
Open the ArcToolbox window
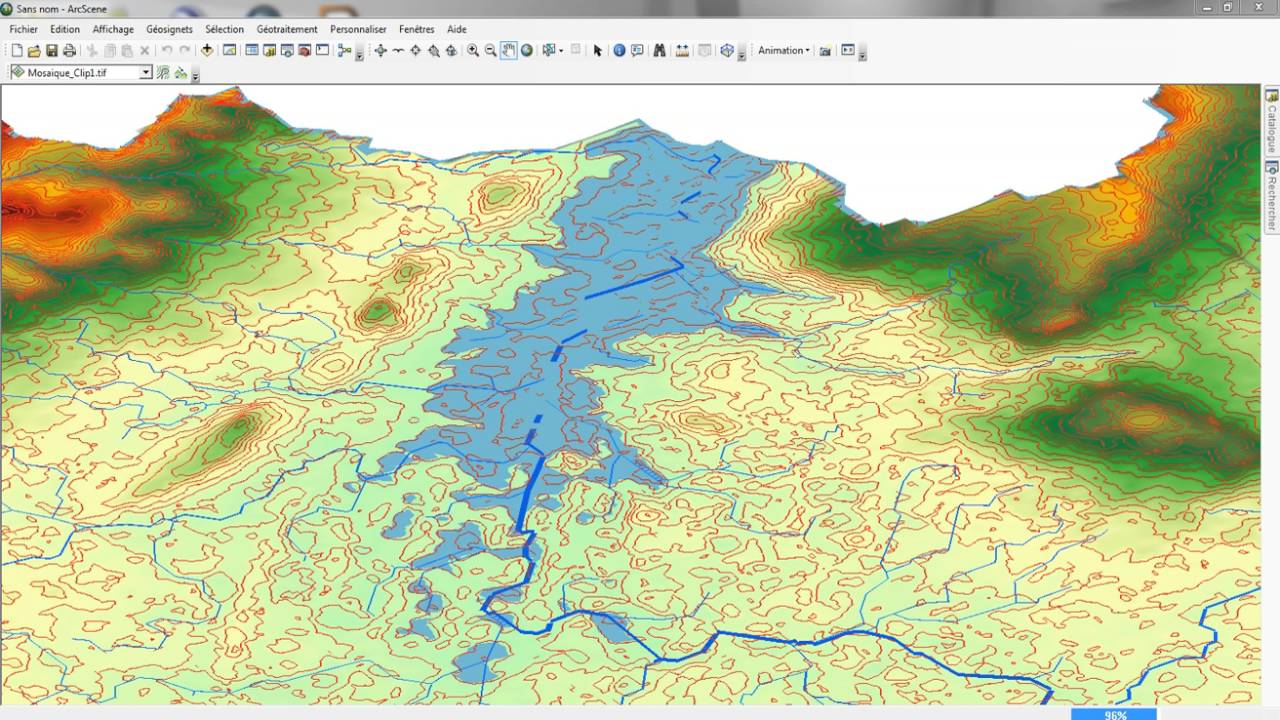tap(304, 50)
